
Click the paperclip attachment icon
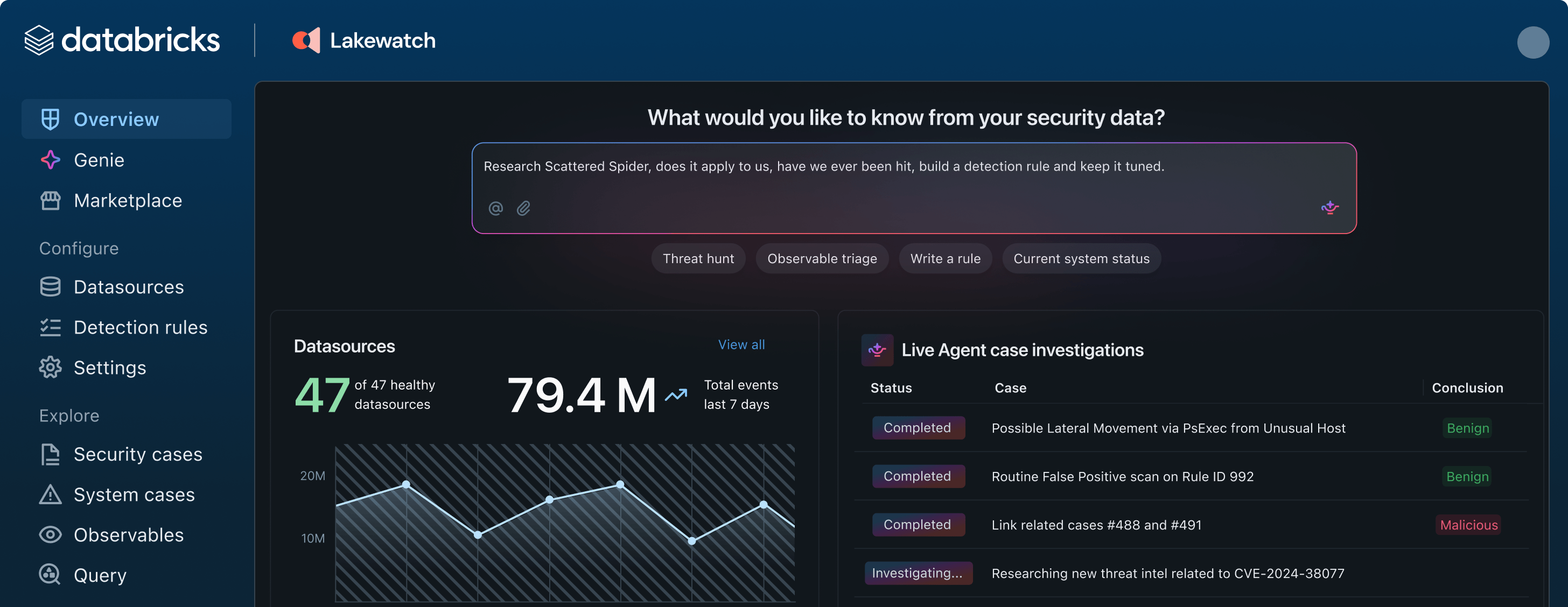coord(523,208)
